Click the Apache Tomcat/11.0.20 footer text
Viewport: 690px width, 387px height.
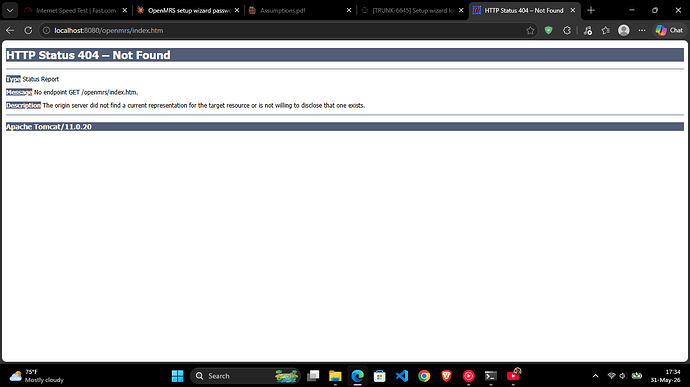[x=49, y=127]
